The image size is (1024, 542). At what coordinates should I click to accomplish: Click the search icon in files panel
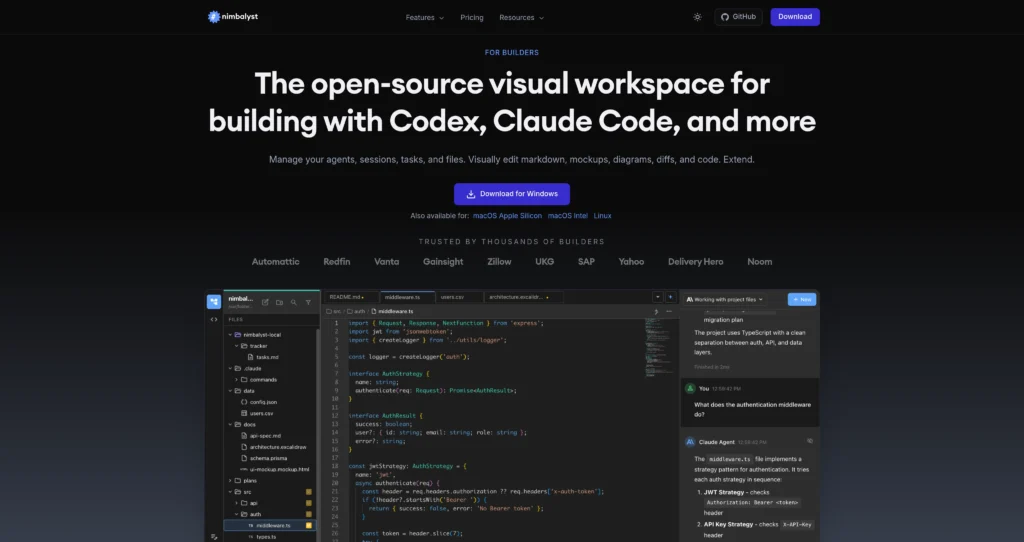[x=294, y=302]
